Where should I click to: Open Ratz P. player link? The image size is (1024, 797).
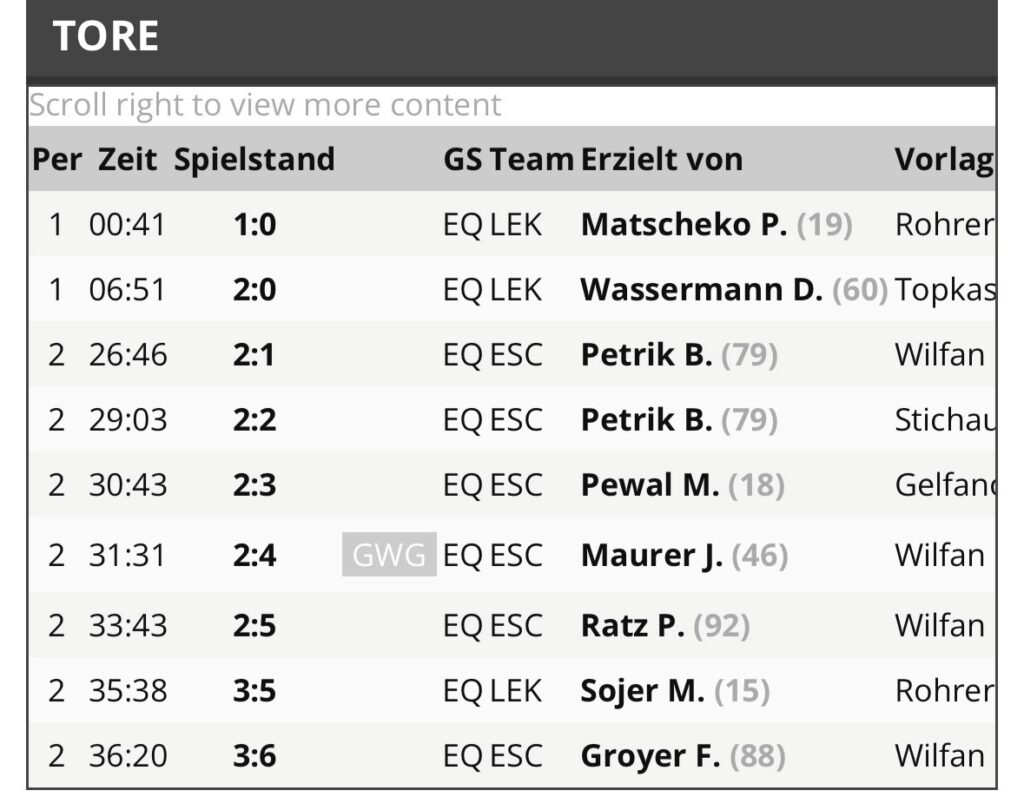pyautogui.click(x=632, y=625)
